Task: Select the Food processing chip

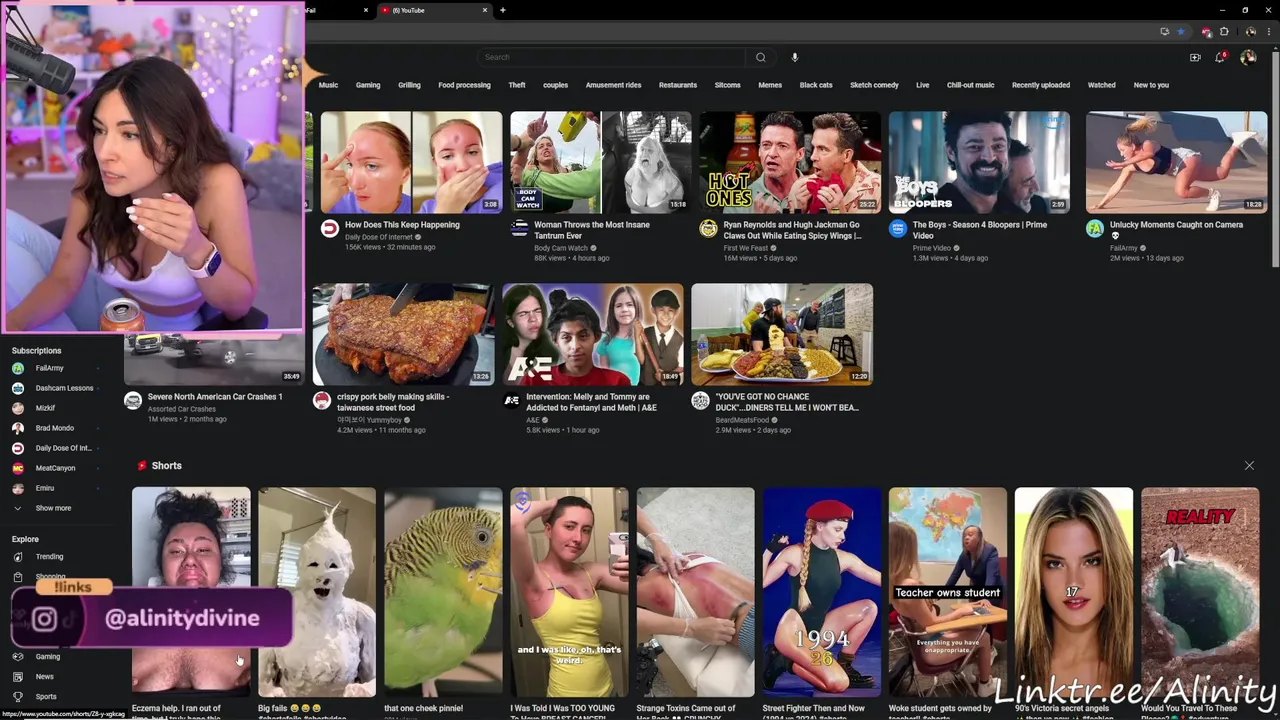Action: (x=464, y=85)
